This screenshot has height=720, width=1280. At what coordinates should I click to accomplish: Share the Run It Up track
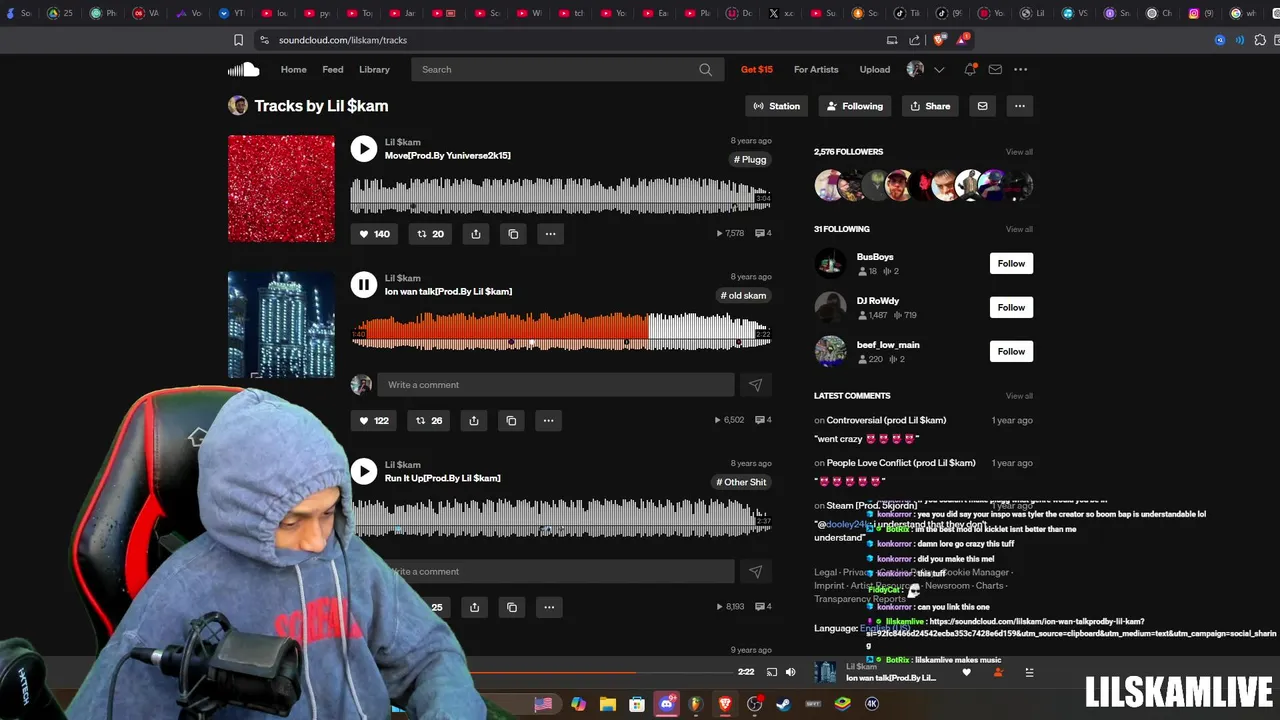click(475, 607)
